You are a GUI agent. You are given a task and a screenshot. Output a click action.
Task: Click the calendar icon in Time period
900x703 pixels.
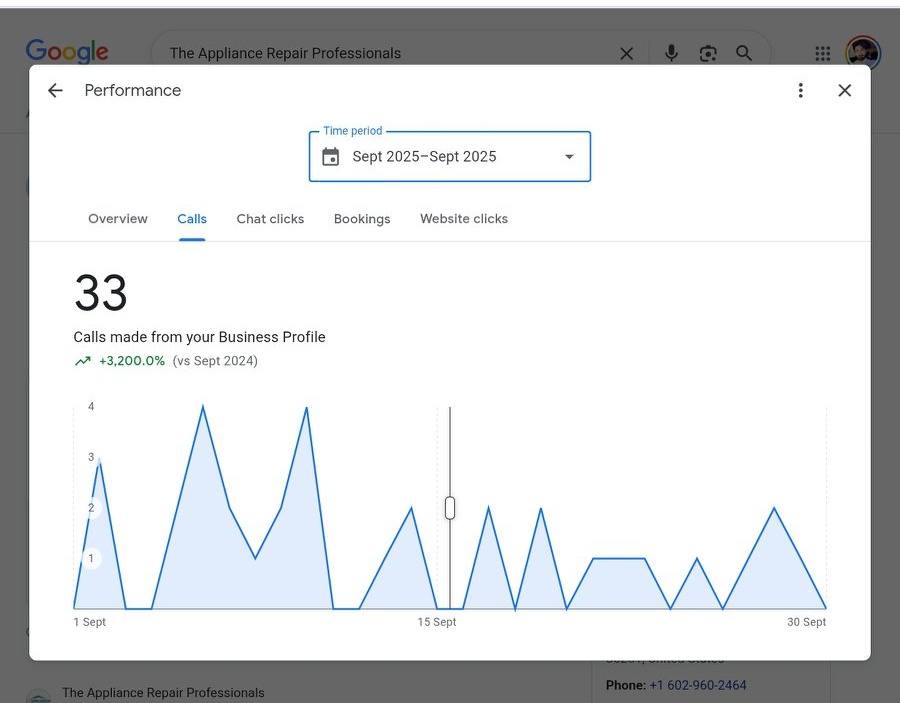pos(331,157)
